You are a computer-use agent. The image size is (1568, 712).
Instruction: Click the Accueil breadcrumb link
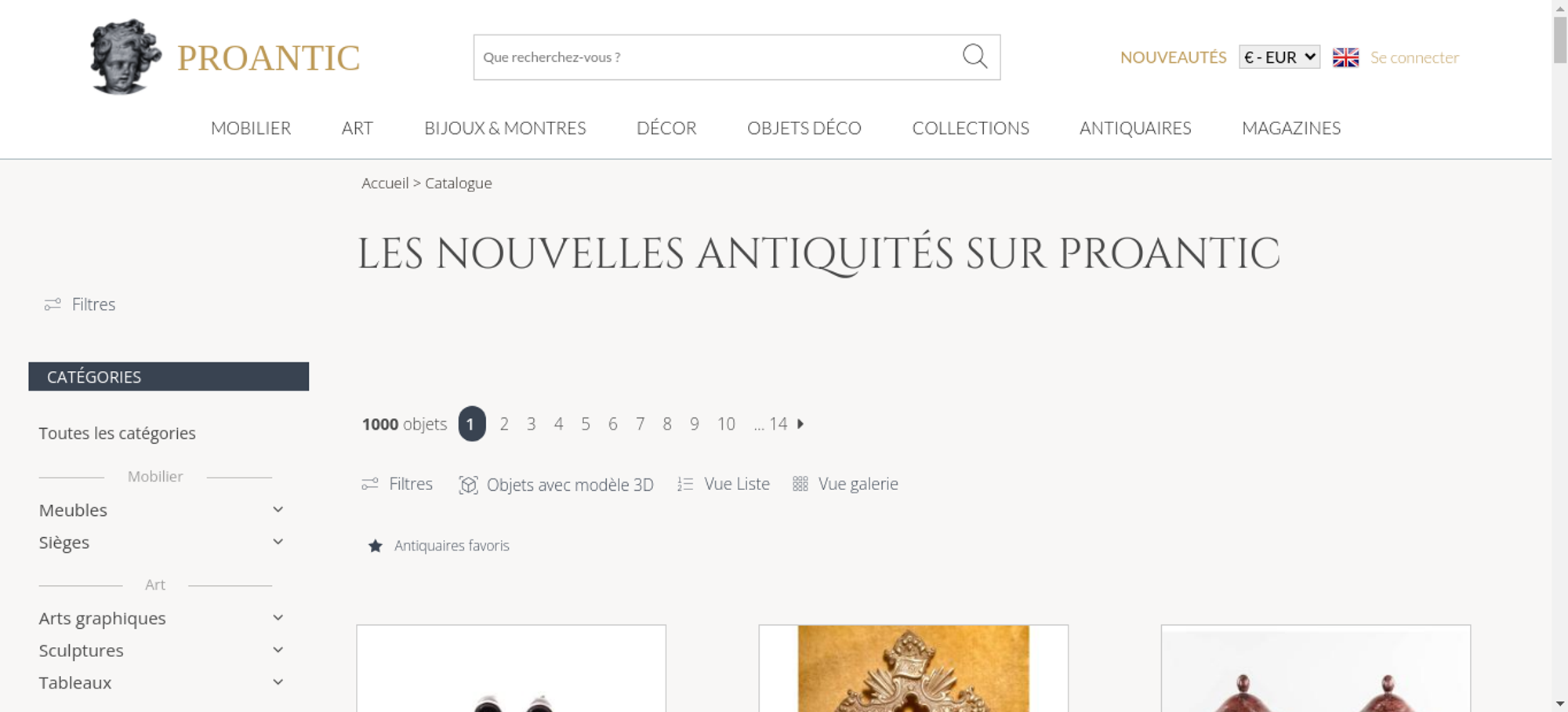coord(385,183)
